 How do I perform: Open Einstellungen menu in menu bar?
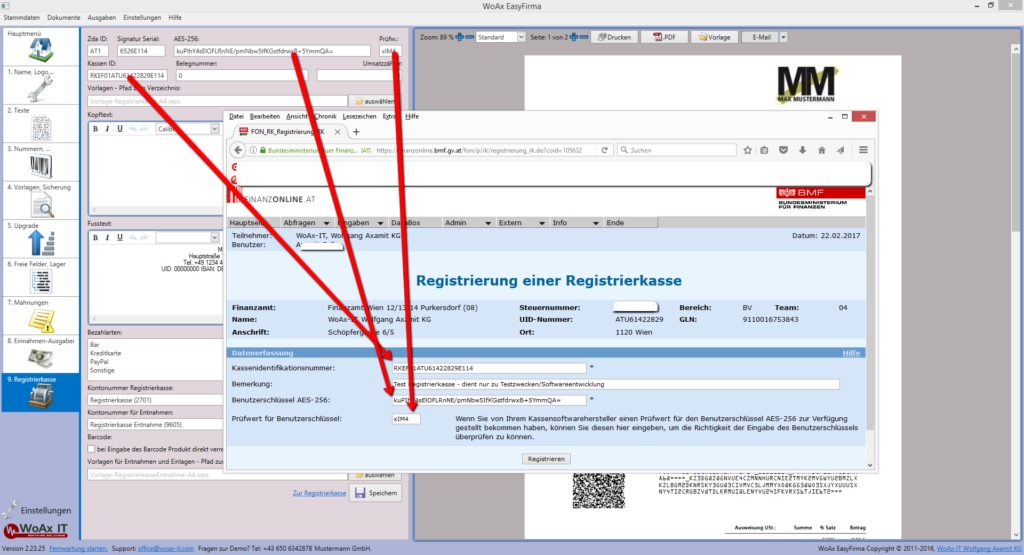tap(142, 18)
